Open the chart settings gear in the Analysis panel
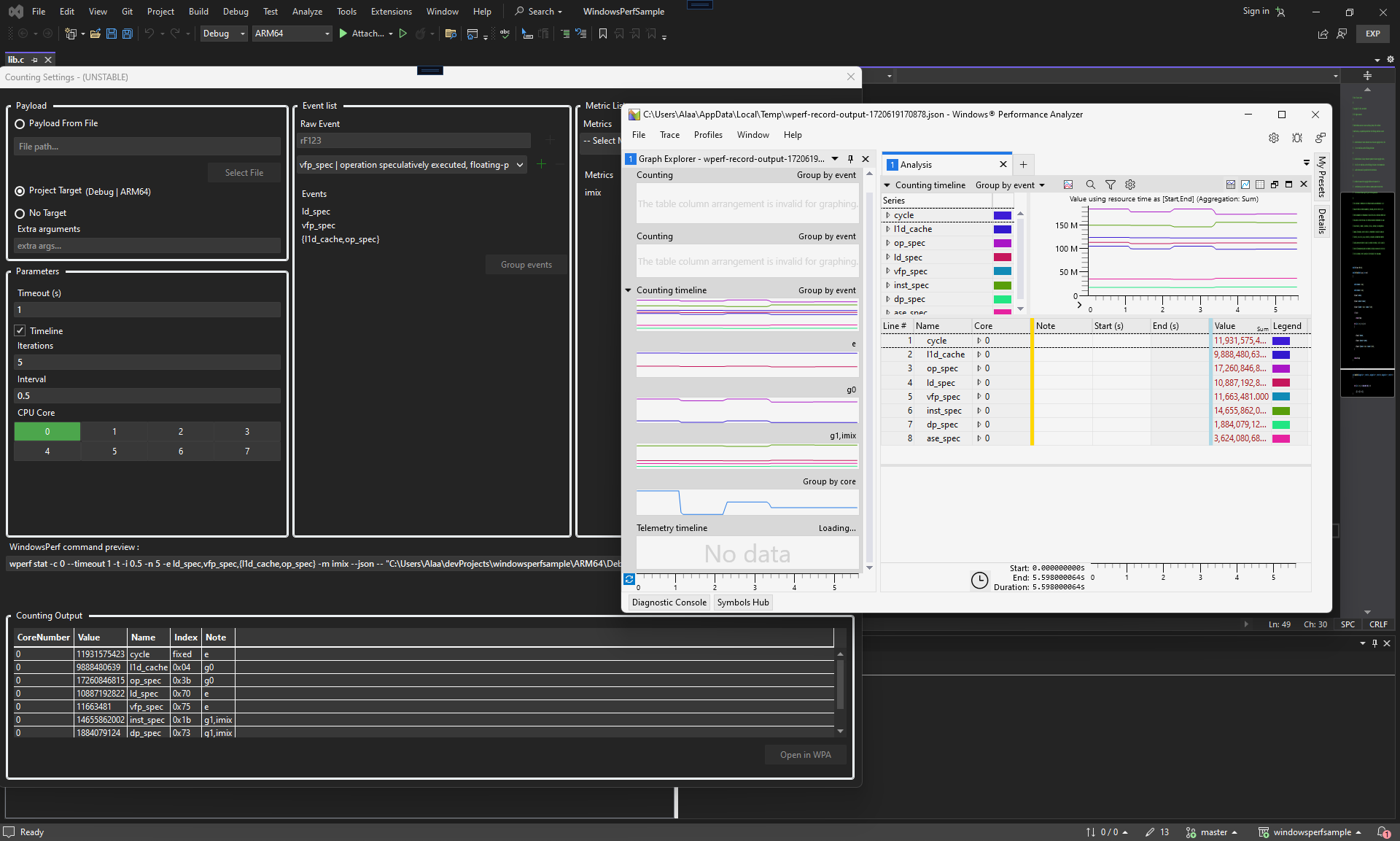Image resolution: width=1400 pixels, height=841 pixels. click(1129, 185)
